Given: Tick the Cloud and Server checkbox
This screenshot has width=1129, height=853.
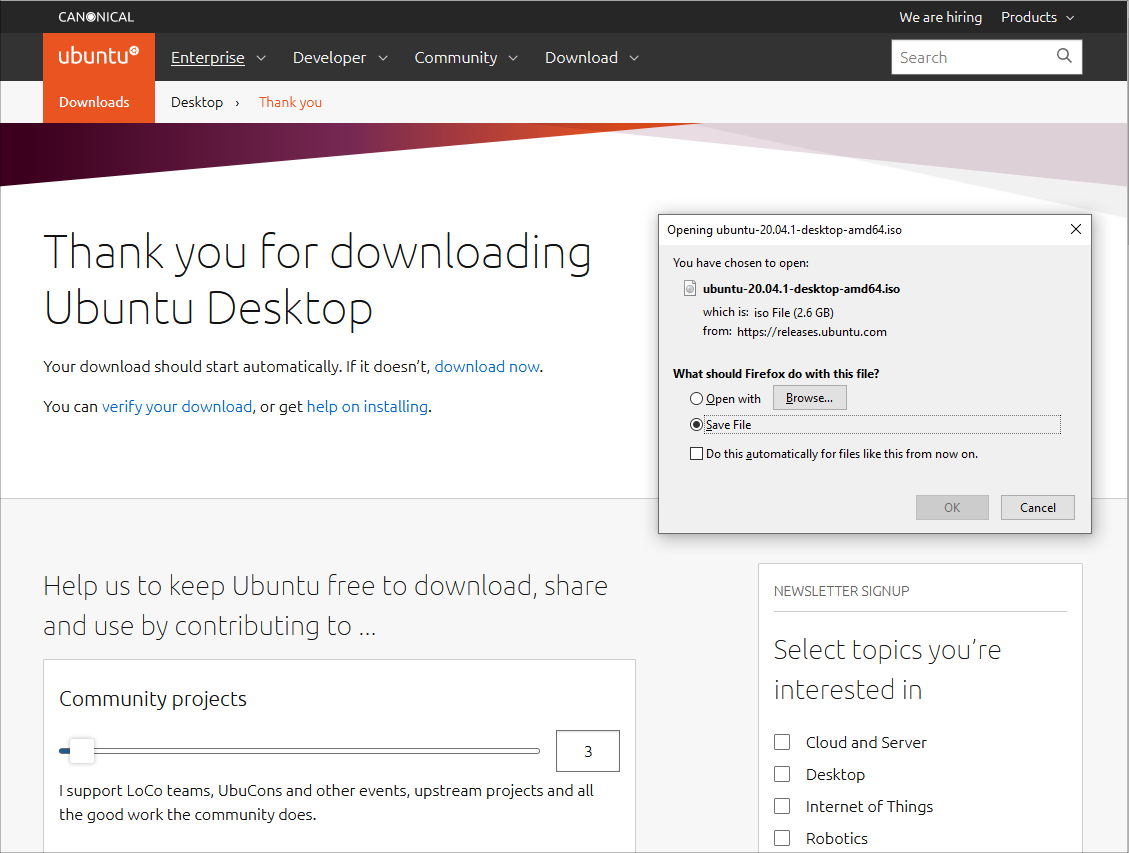Looking at the screenshot, I should (782, 742).
